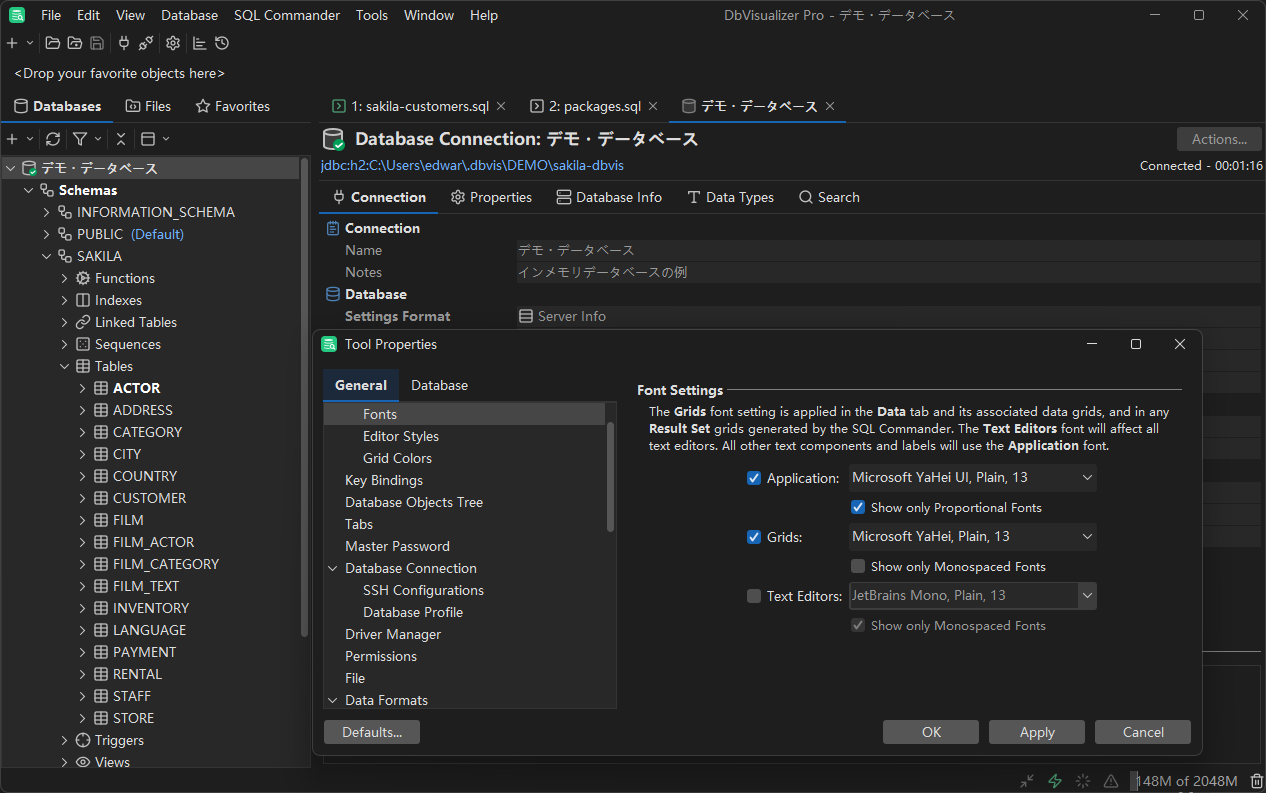Screen dimensions: 1266x793
Task: Enable the Text Editors font checkbox
Action: 754,596
